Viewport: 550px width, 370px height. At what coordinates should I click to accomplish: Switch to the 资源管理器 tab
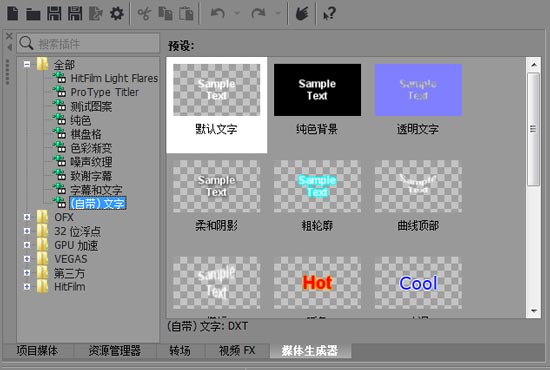pyautogui.click(x=115, y=351)
